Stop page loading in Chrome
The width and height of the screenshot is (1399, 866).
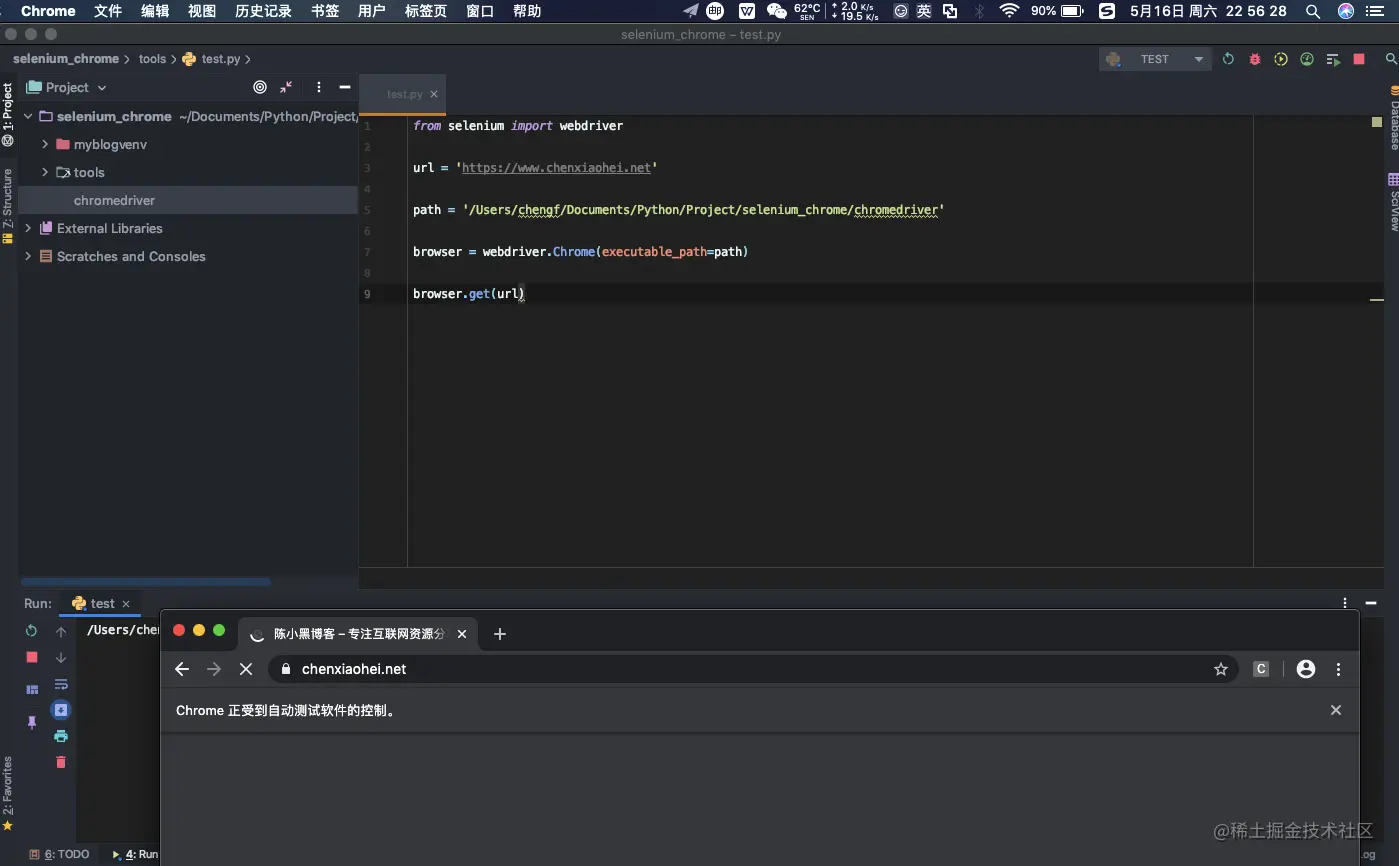point(246,669)
